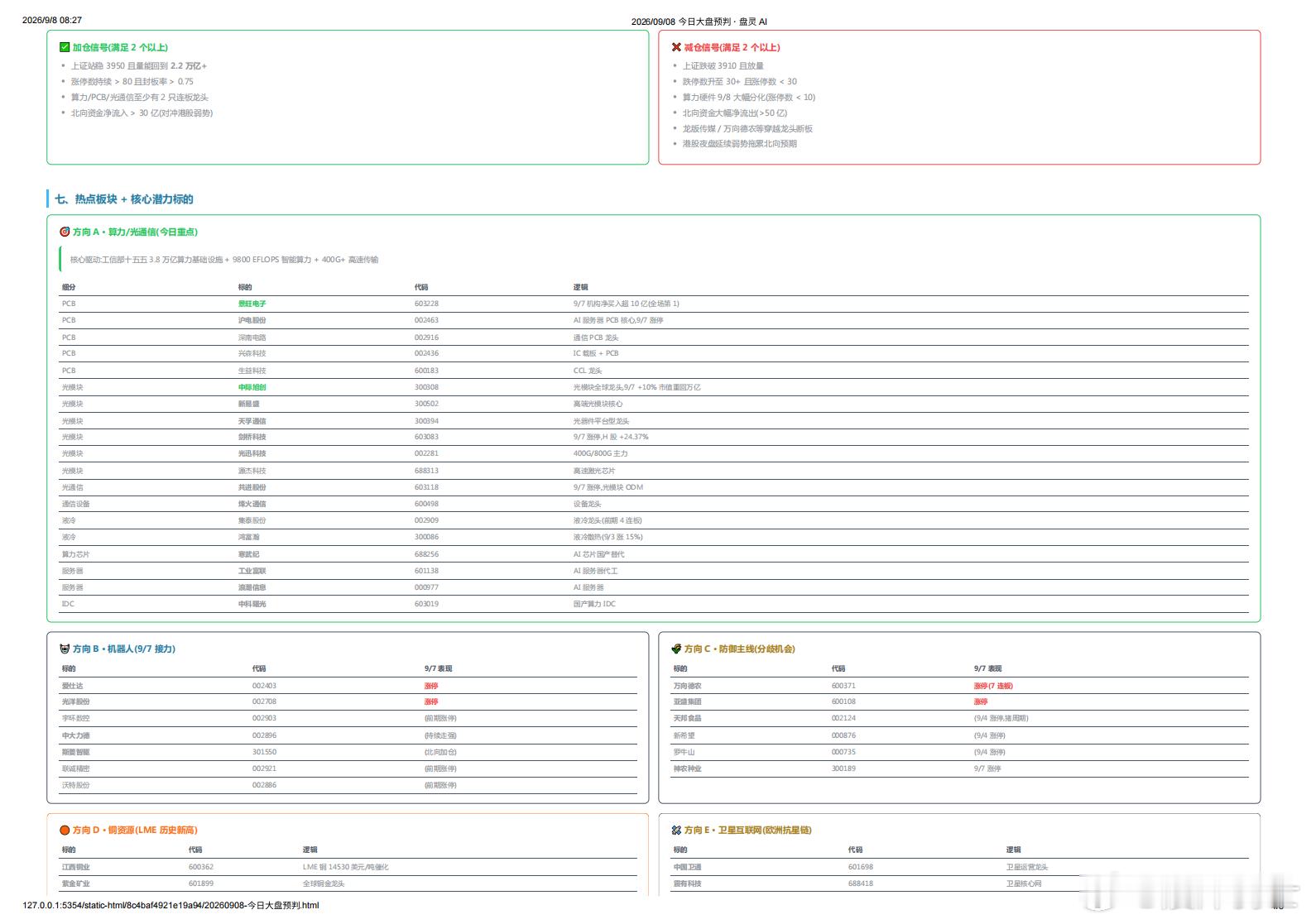Click the orange circle icon beside 方向 D 铜资源
Image resolution: width=1311 pixels, height=924 pixels.
[65, 830]
